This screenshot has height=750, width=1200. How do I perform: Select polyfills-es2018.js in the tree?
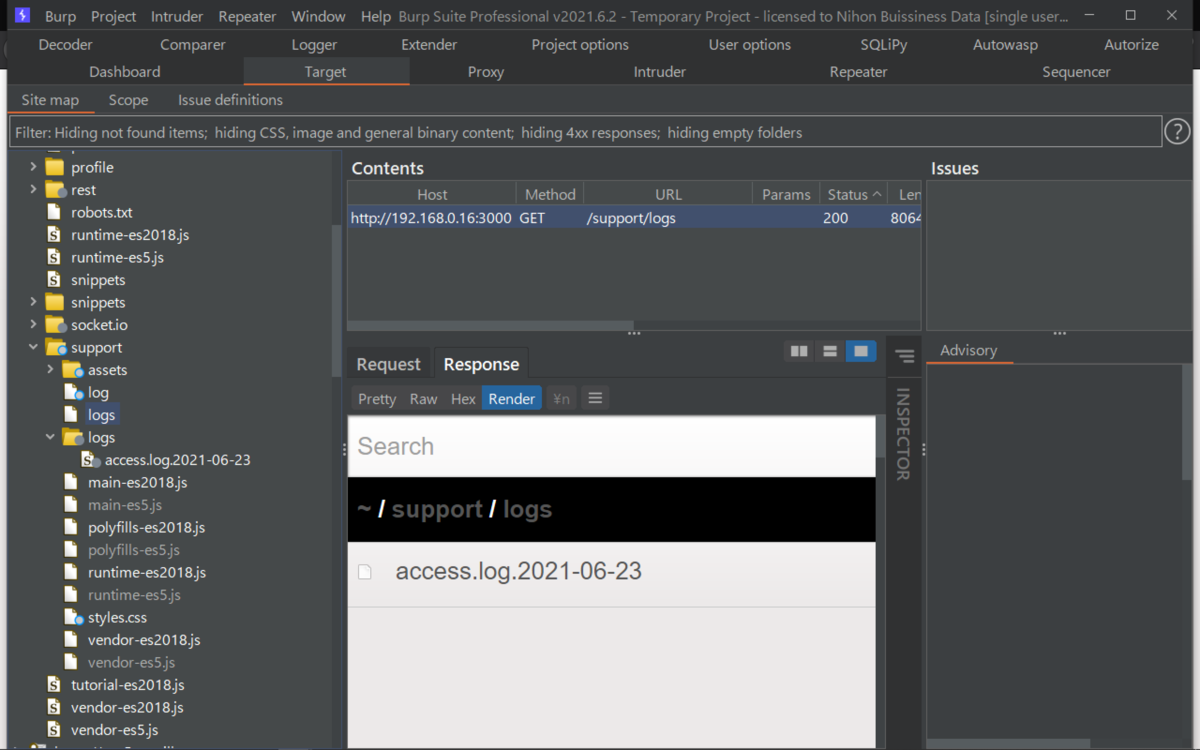[146, 527]
